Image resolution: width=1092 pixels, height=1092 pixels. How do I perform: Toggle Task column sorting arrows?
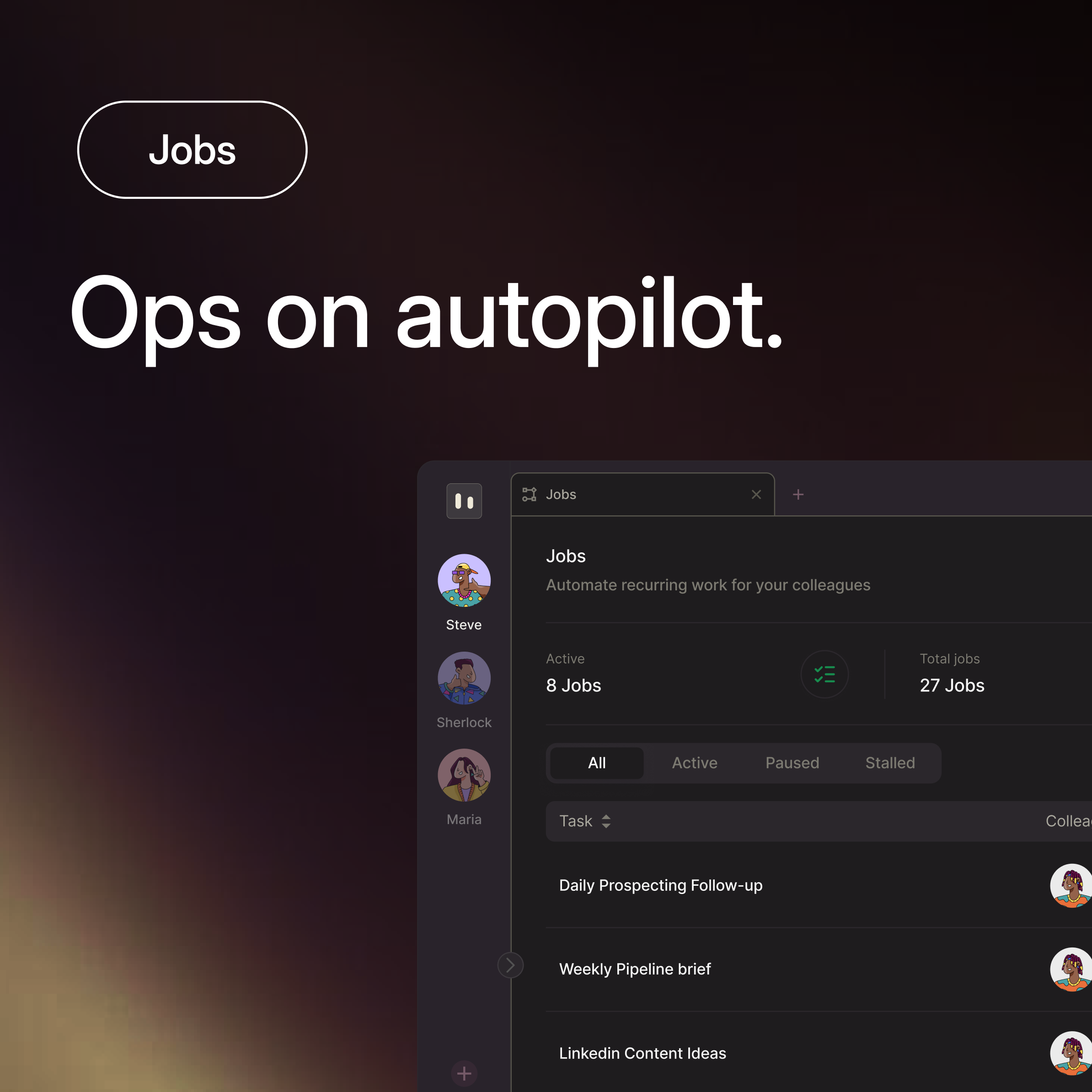pos(606,821)
